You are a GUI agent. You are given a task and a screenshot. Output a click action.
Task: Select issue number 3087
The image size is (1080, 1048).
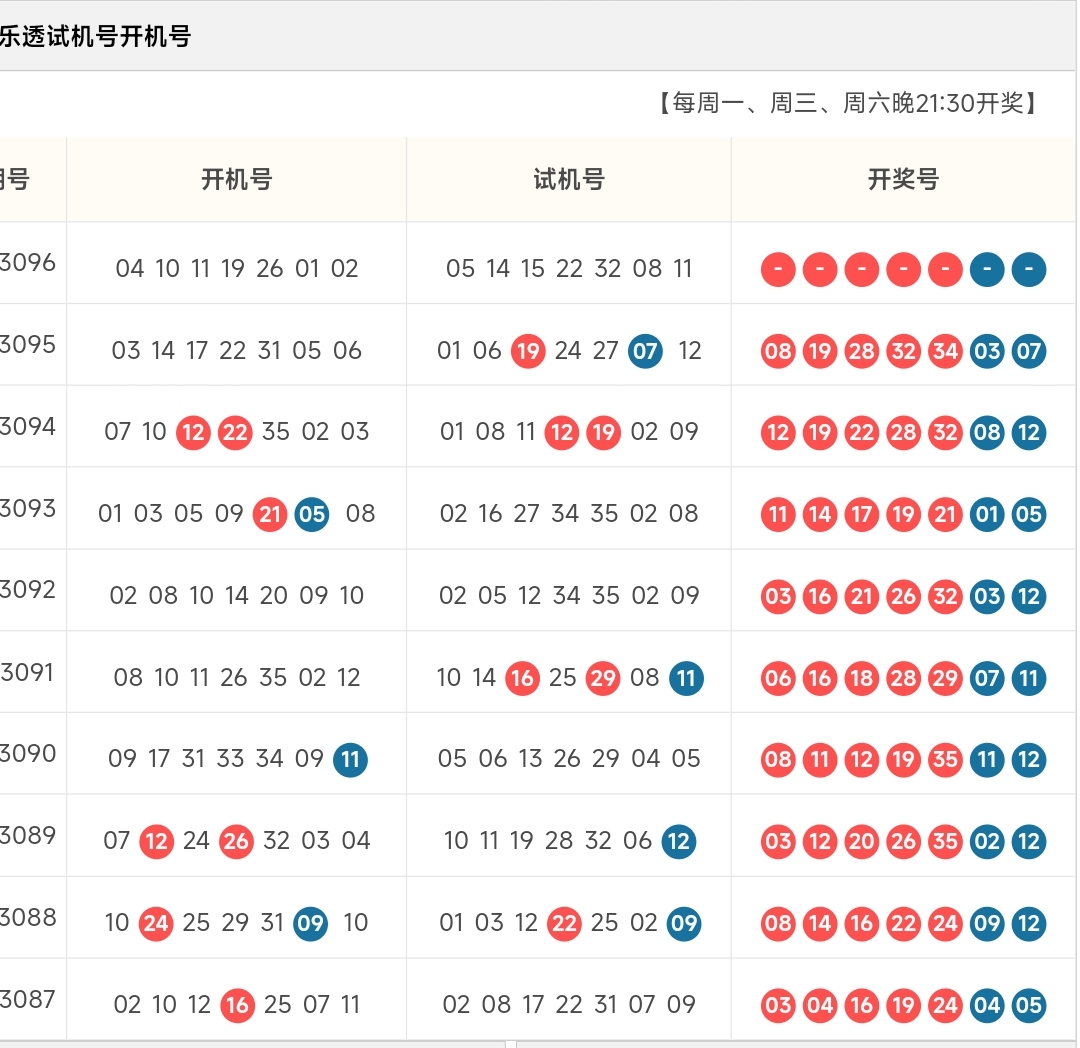pos(28,999)
